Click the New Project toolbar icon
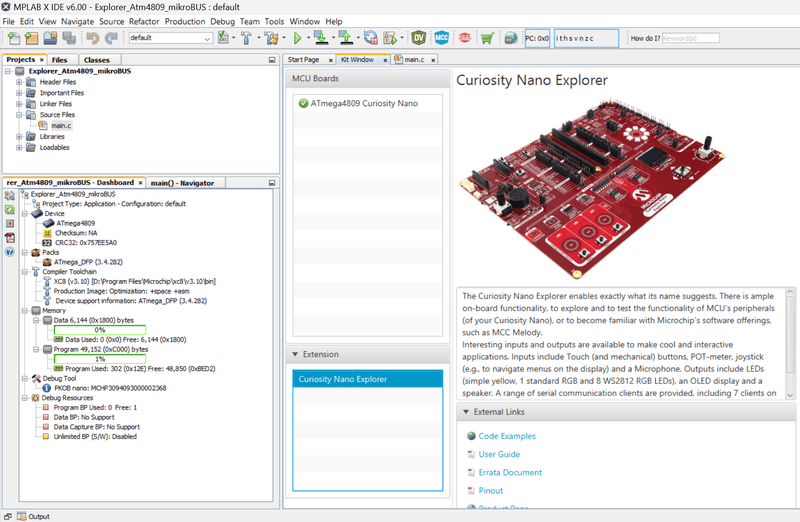800x522 pixels. [x=32, y=38]
